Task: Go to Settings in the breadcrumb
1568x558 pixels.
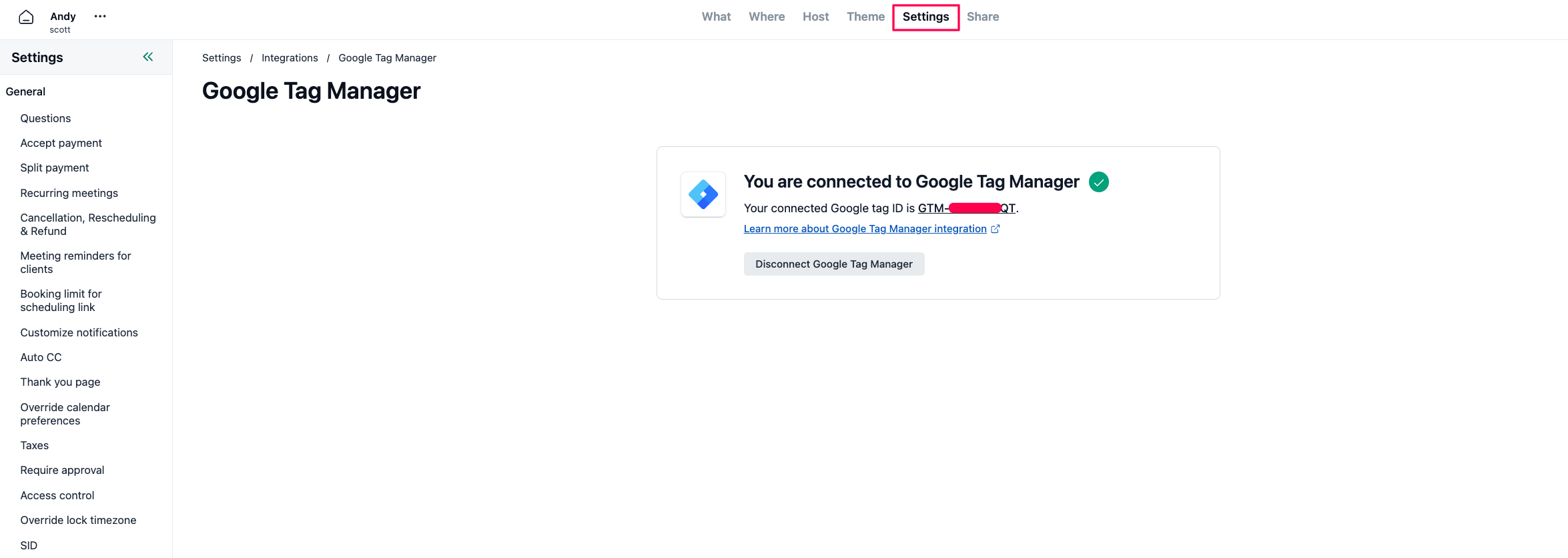Action: pos(222,58)
